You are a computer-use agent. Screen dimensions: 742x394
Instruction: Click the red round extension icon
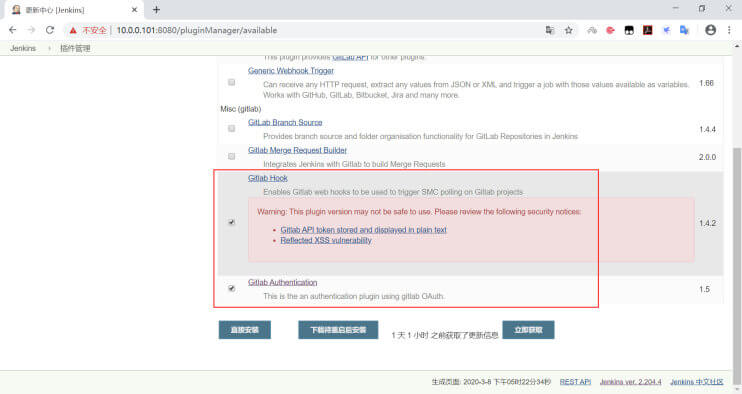610,30
